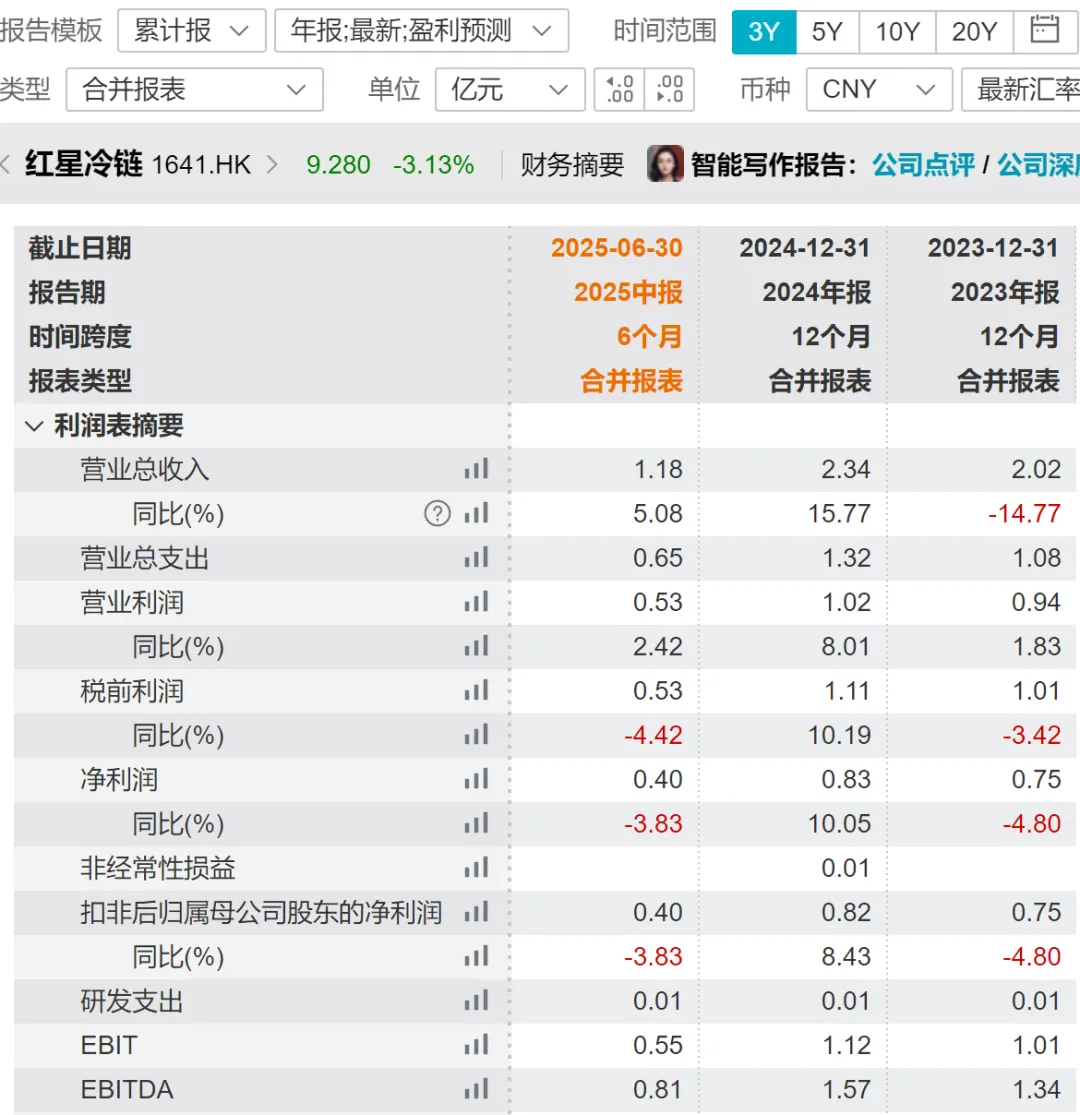Click 2023-12-31 column header

[x=993, y=247]
